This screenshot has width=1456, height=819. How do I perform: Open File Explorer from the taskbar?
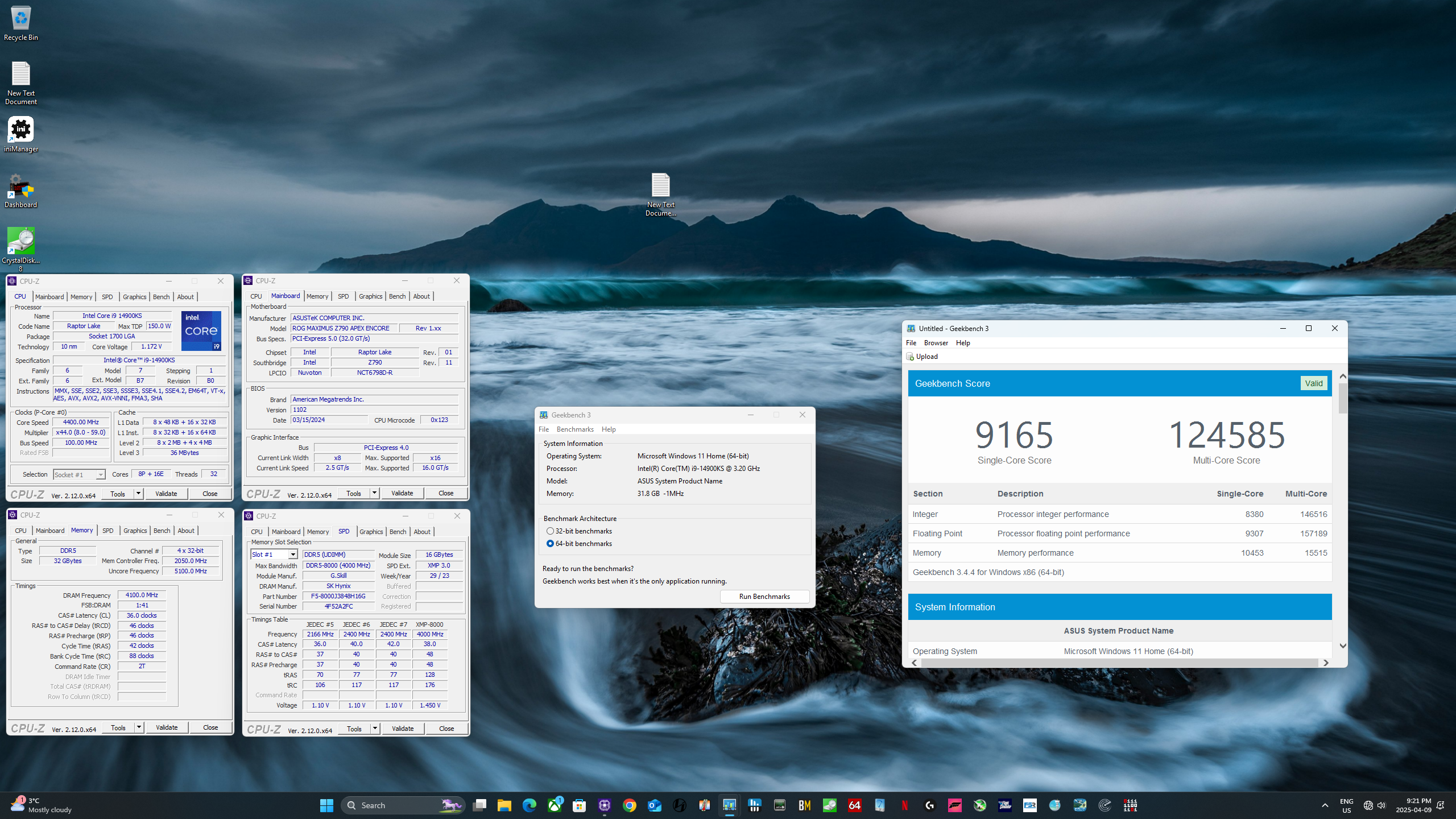click(x=504, y=805)
